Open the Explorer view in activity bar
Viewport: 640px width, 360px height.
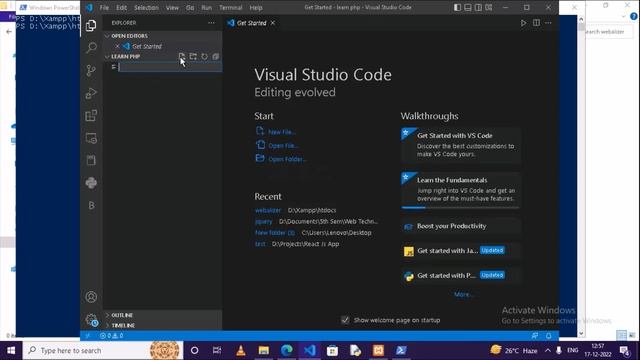(x=91, y=25)
